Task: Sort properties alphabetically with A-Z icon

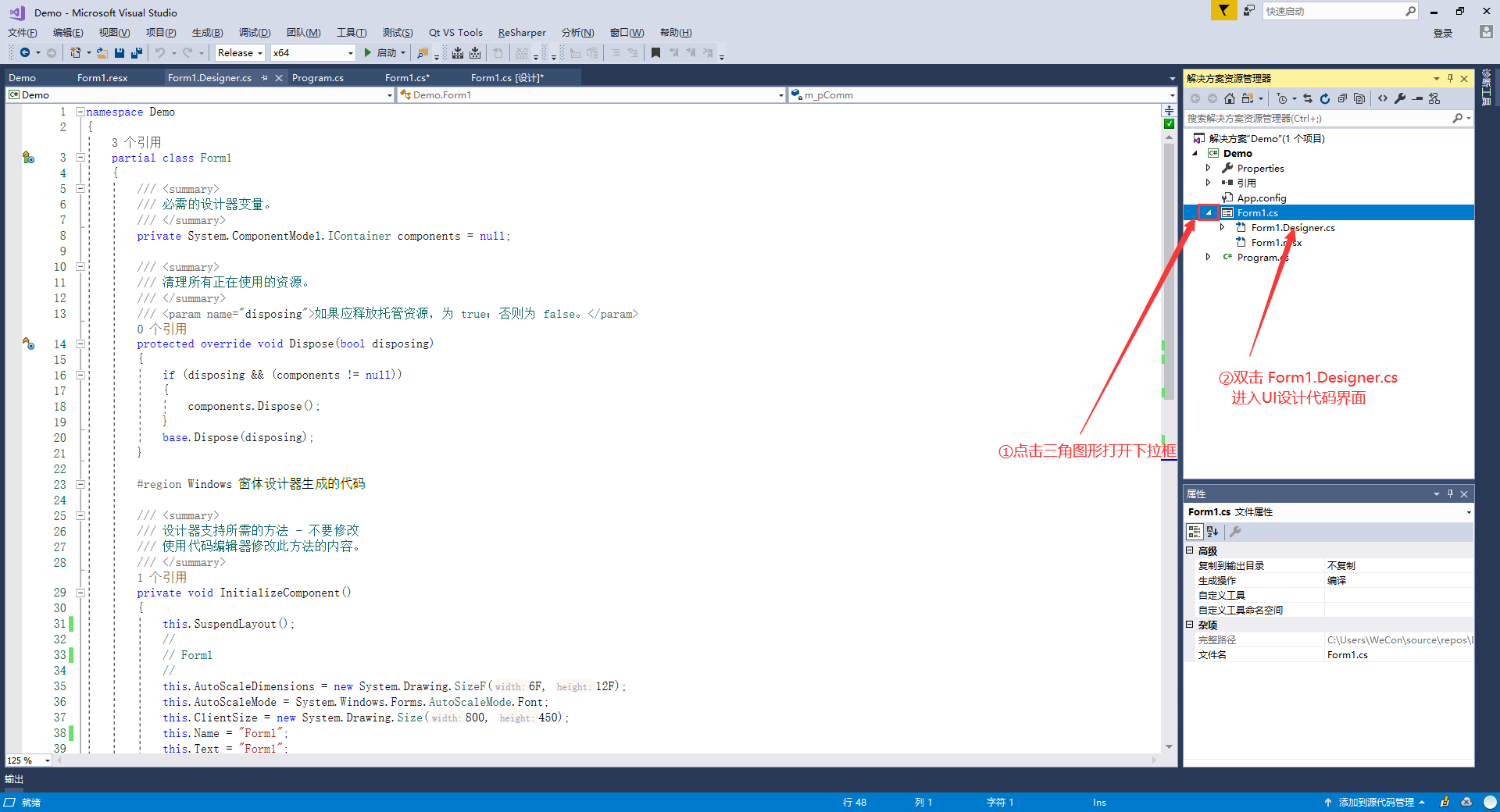Action: coord(1212,532)
